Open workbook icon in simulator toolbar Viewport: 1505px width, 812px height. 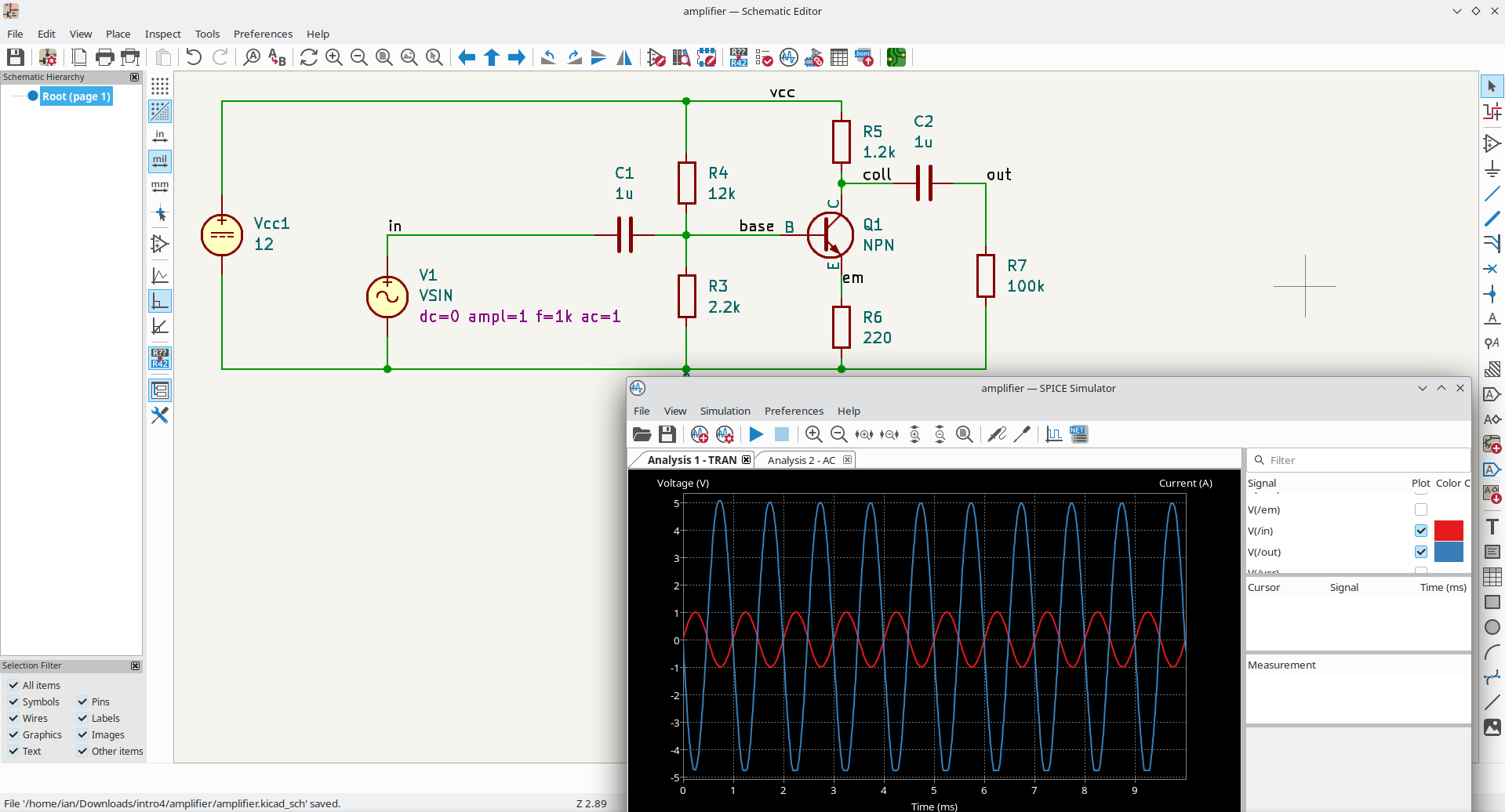coord(642,434)
